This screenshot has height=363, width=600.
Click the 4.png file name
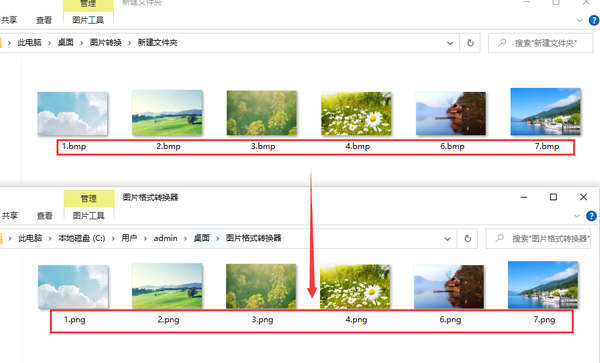356,320
